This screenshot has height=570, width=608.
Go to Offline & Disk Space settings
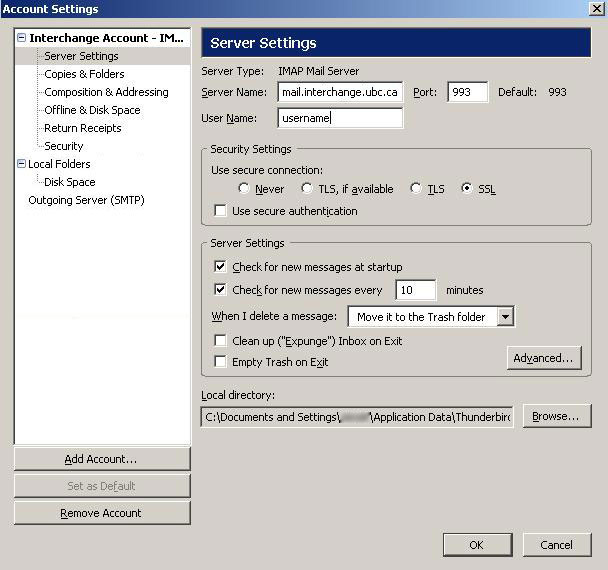coord(92,110)
